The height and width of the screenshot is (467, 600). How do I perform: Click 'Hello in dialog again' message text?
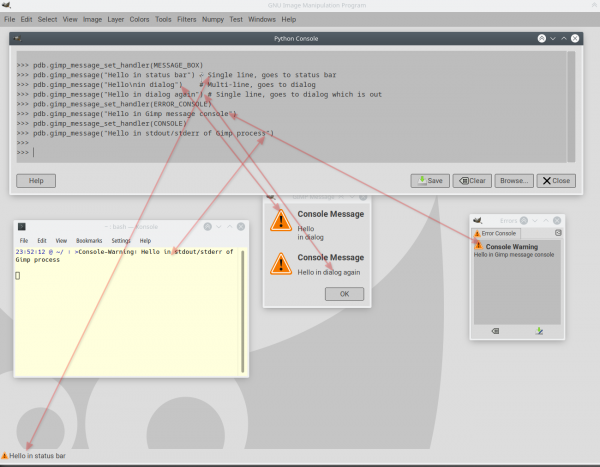point(329,272)
